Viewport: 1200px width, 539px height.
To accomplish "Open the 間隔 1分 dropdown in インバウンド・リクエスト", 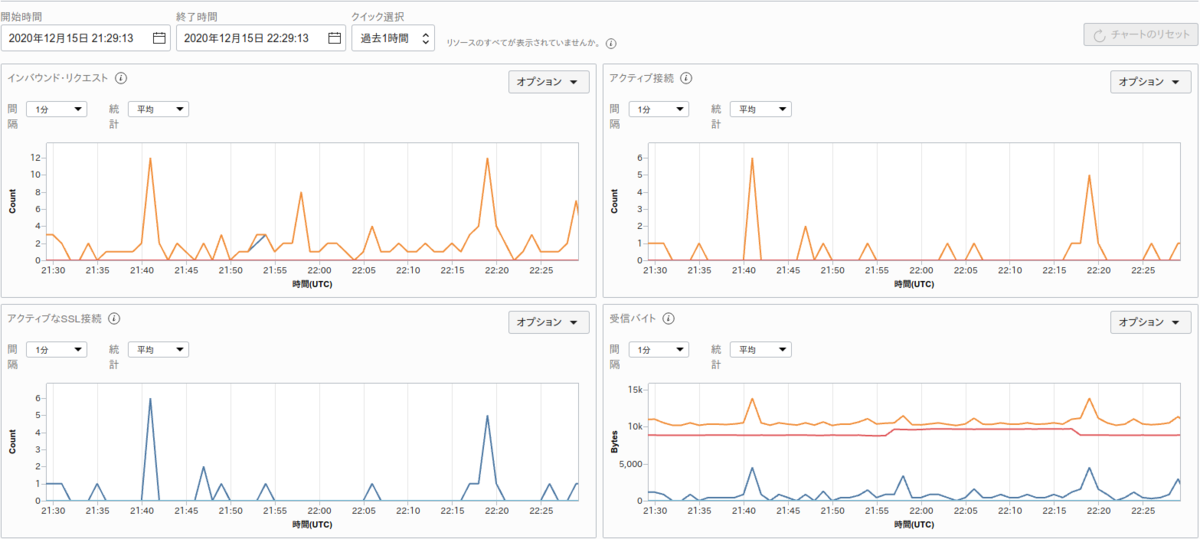I will [57, 109].
